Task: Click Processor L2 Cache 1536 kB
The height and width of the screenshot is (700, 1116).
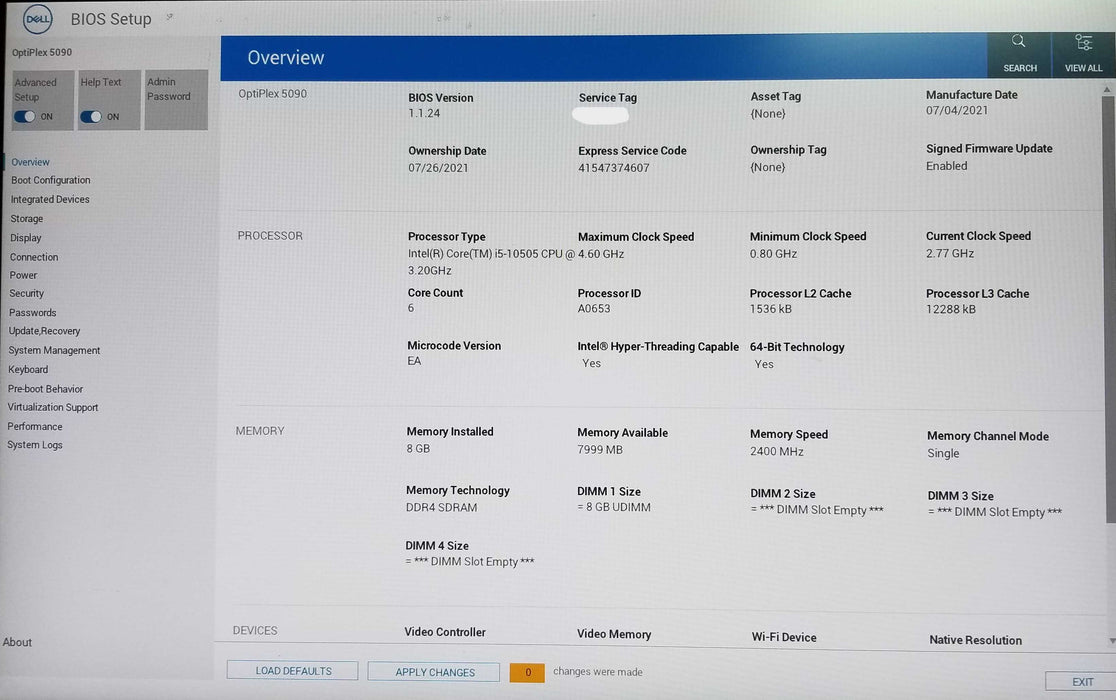Action: 770,309
